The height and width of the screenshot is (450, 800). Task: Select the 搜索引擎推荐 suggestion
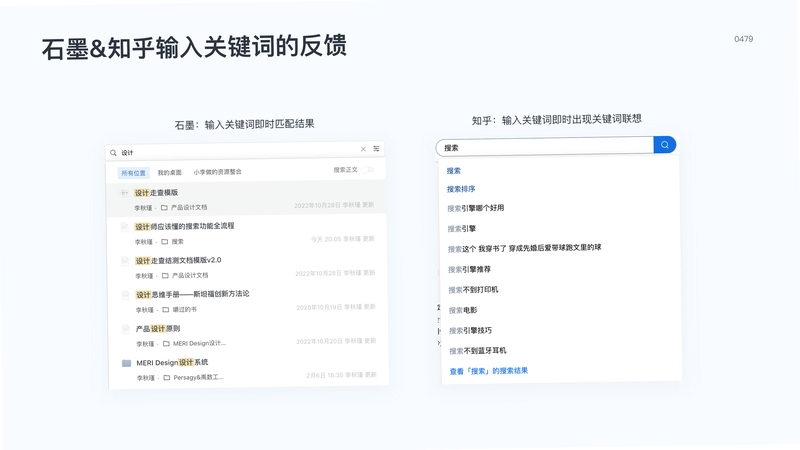coord(469,269)
